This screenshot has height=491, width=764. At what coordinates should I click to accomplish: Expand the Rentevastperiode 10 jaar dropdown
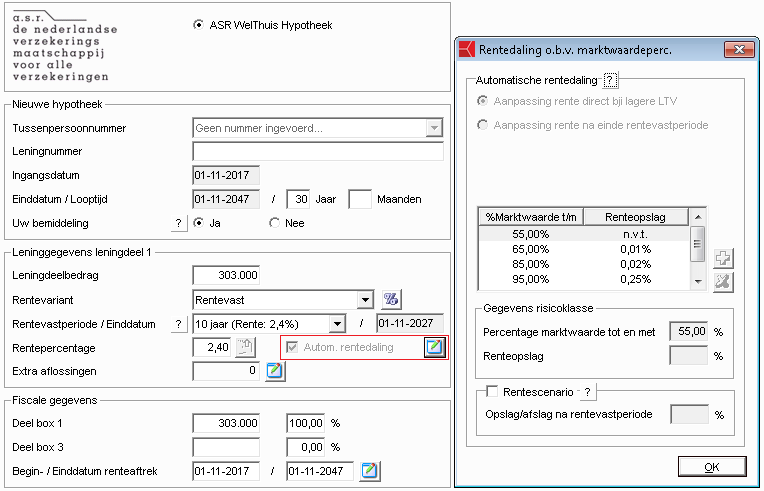(x=337, y=324)
